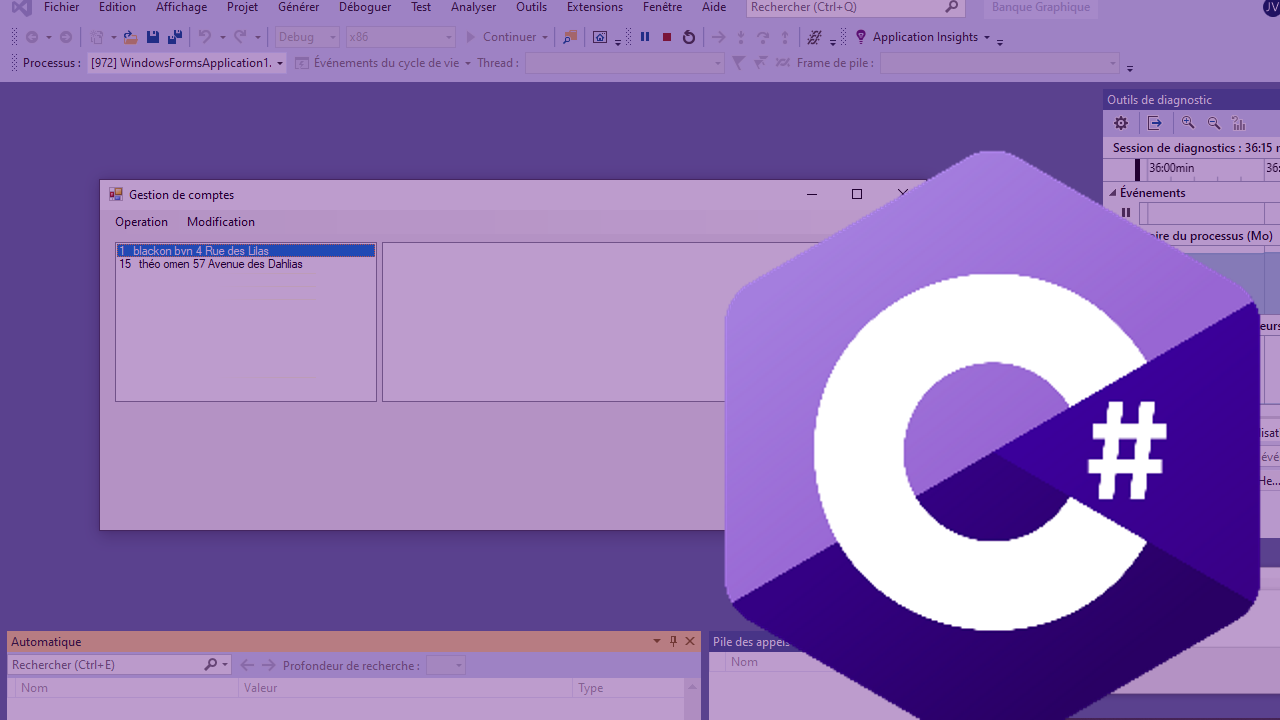
Task: Open the Extensions menu
Action: (x=595, y=7)
